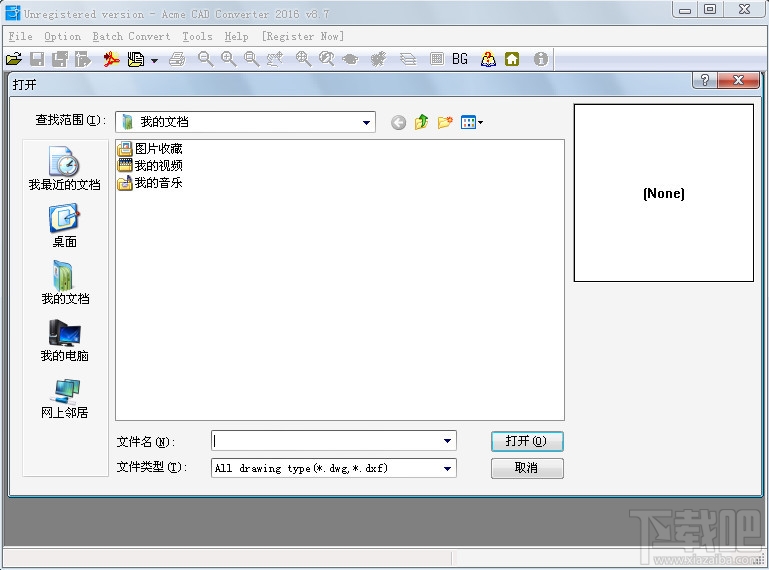Viewport: 769px width, 570px height.
Task: Click the 取消 cancel button
Action: point(527,468)
